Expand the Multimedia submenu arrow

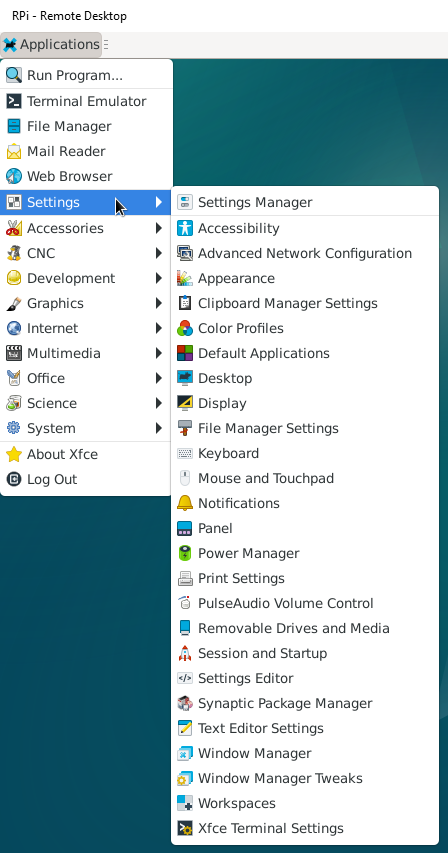(x=159, y=353)
